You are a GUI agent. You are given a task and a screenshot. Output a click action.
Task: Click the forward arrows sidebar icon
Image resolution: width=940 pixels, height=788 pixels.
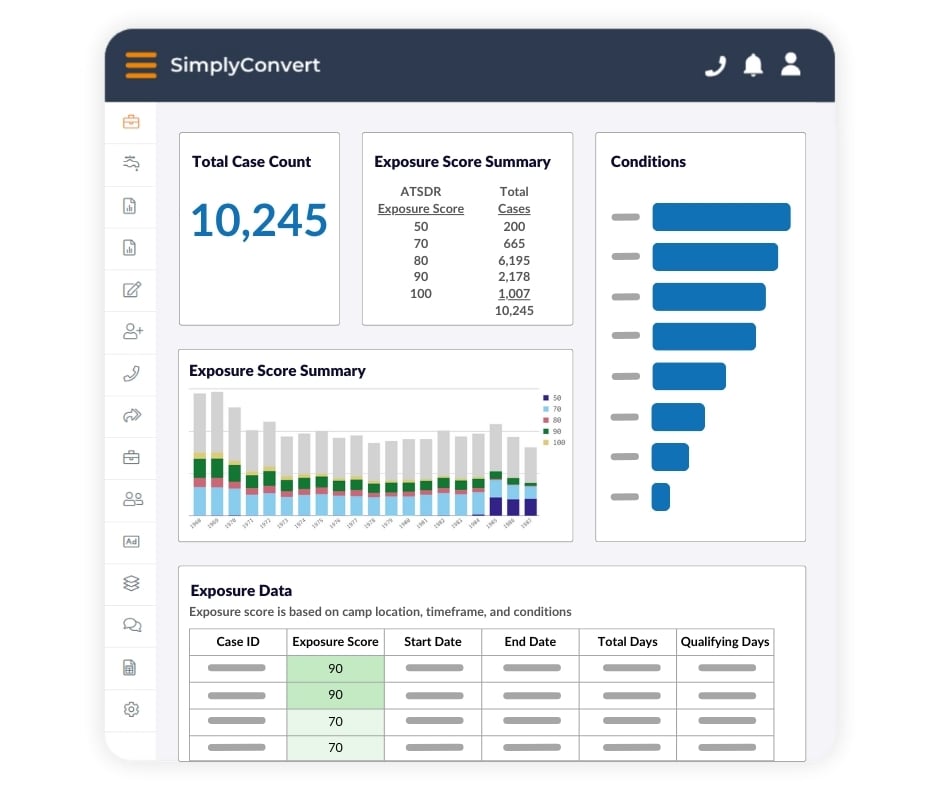132,415
